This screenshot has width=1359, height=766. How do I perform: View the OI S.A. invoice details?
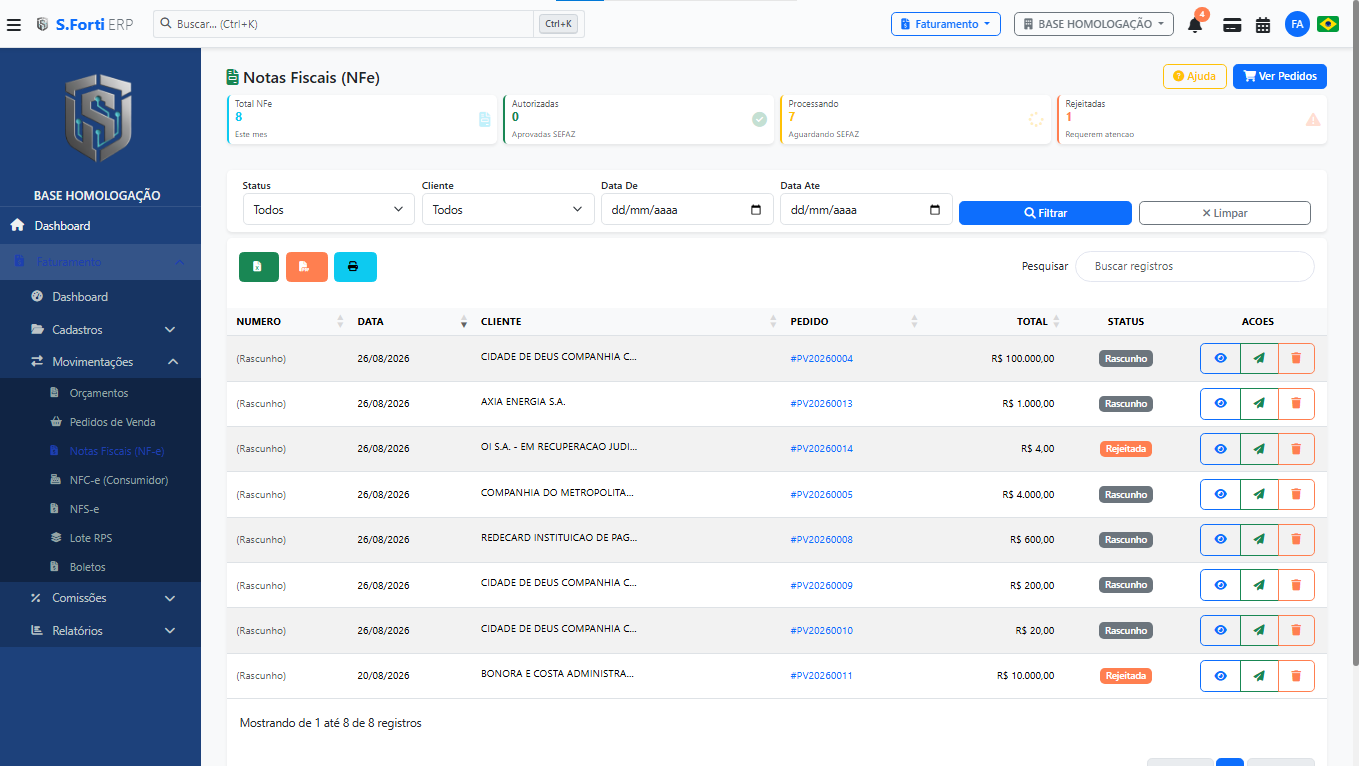pos(1220,449)
